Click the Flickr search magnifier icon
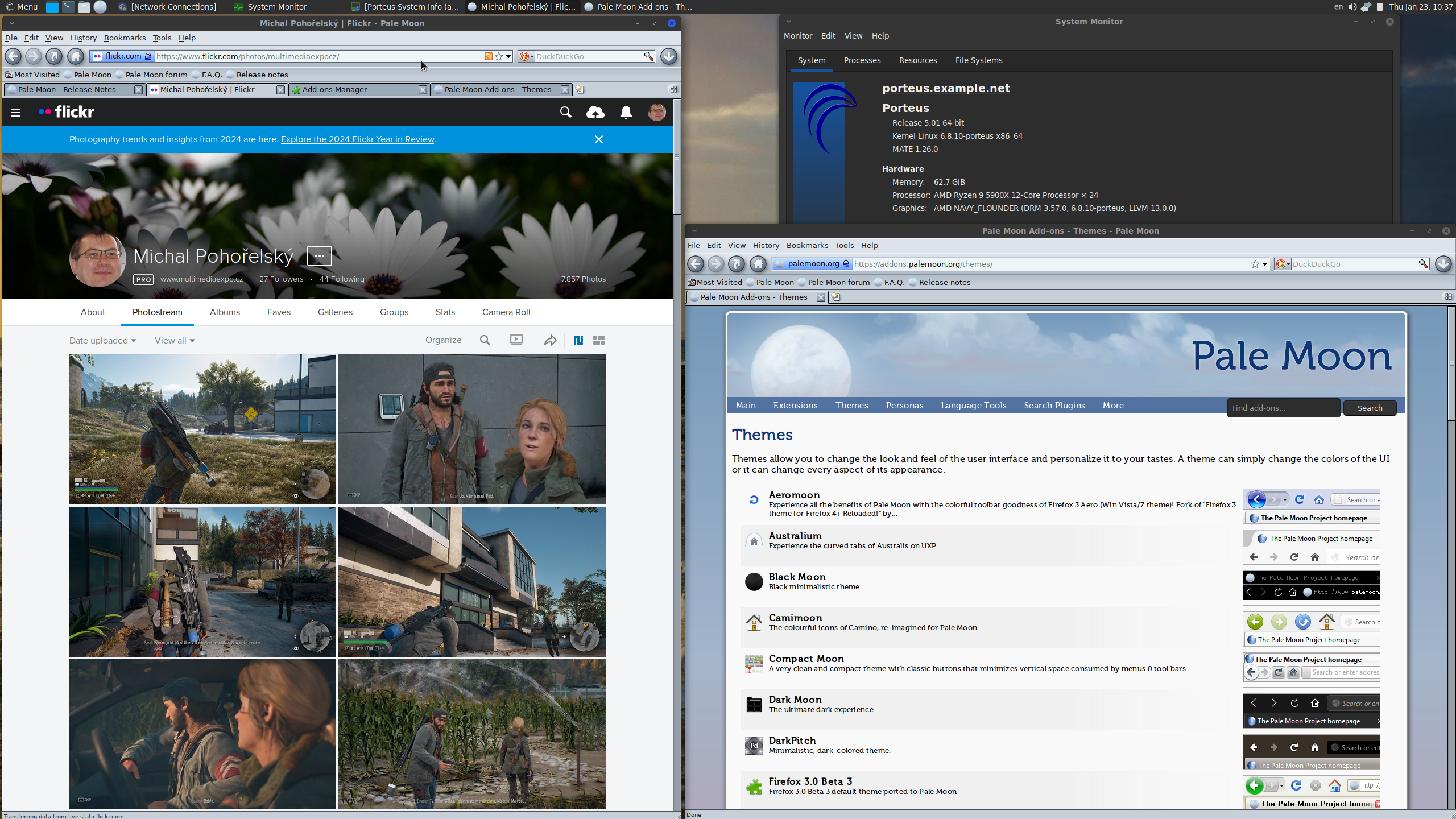This screenshot has width=1456, height=819. coord(565,113)
